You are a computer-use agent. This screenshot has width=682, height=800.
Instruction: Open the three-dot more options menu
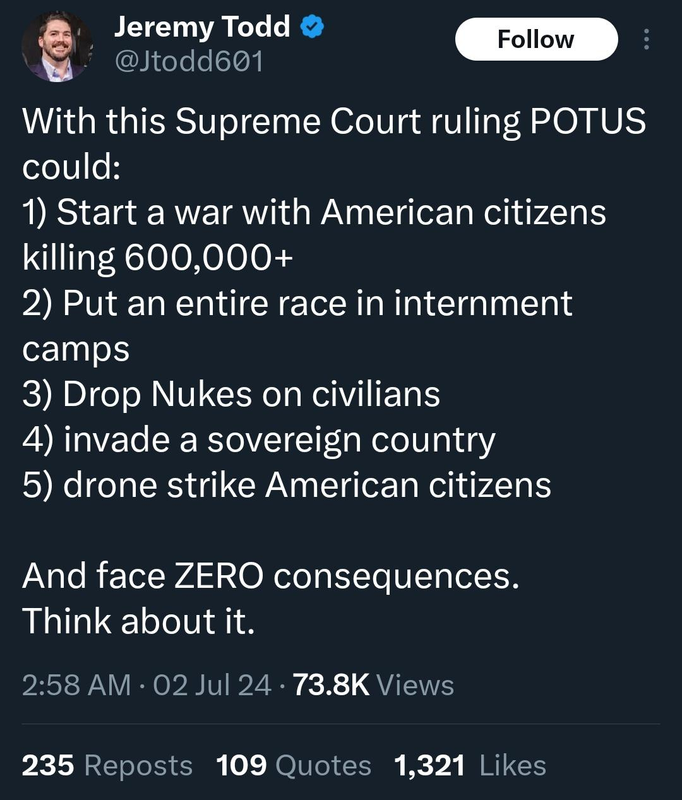(x=646, y=39)
